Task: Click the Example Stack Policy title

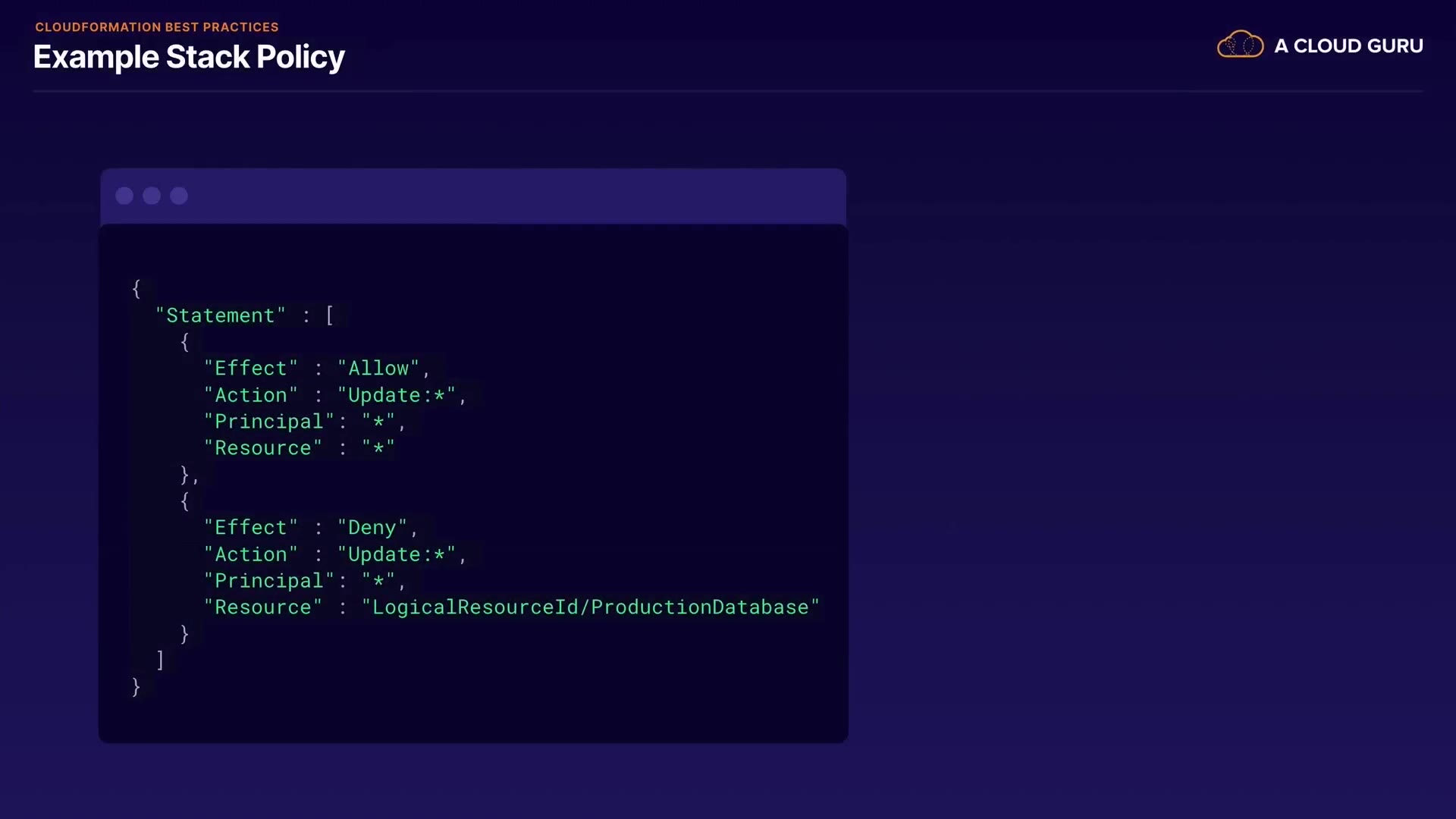Action: tap(189, 58)
